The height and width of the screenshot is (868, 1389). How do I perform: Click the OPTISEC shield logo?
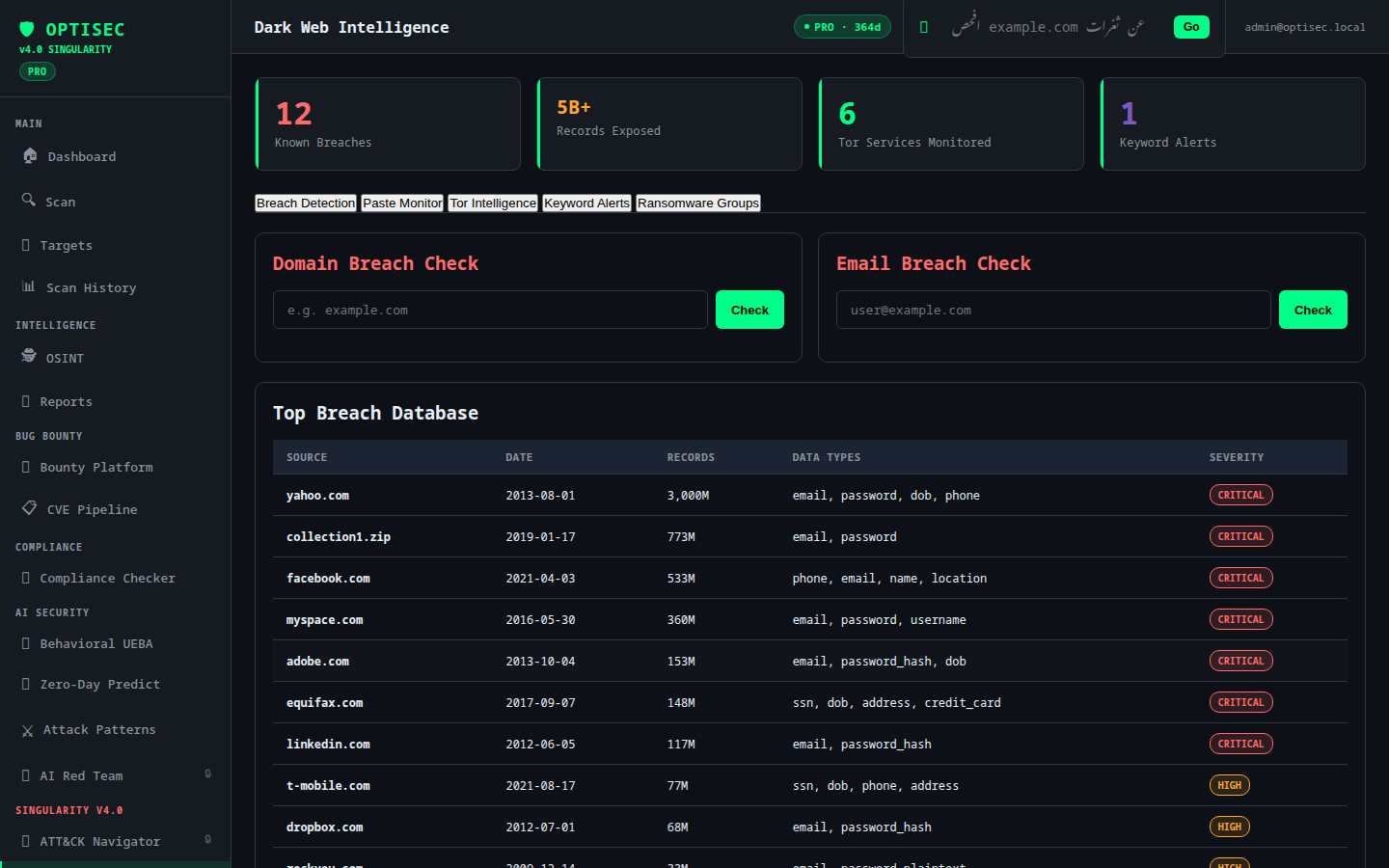pos(27,30)
